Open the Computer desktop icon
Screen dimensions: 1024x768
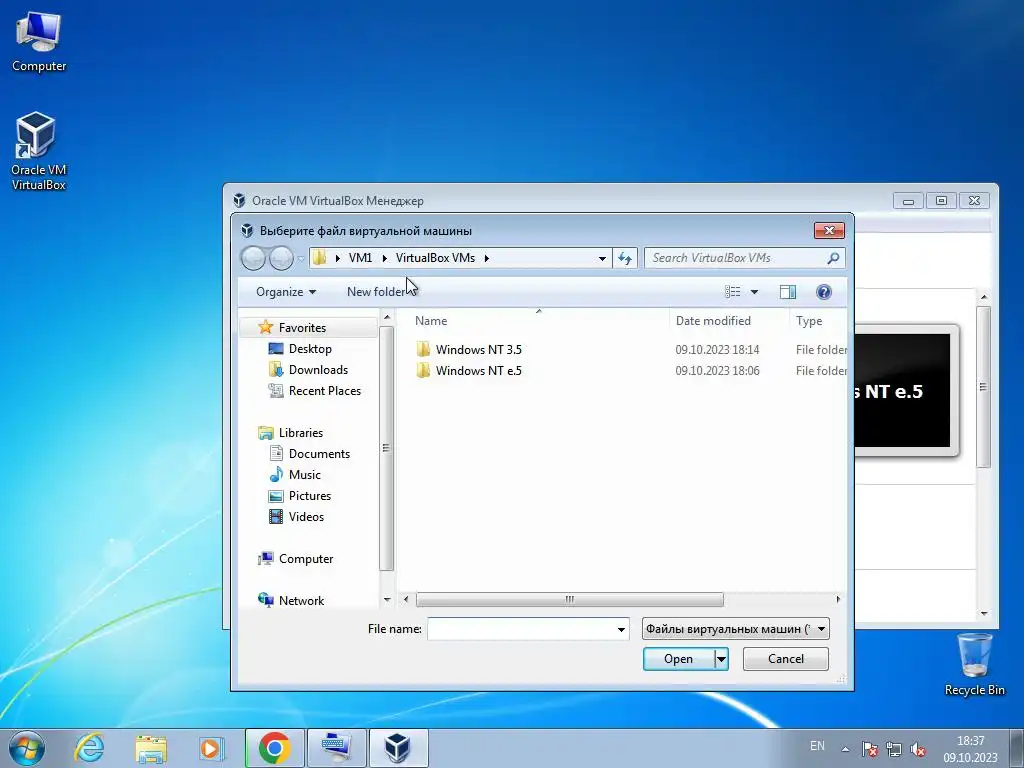tap(39, 40)
